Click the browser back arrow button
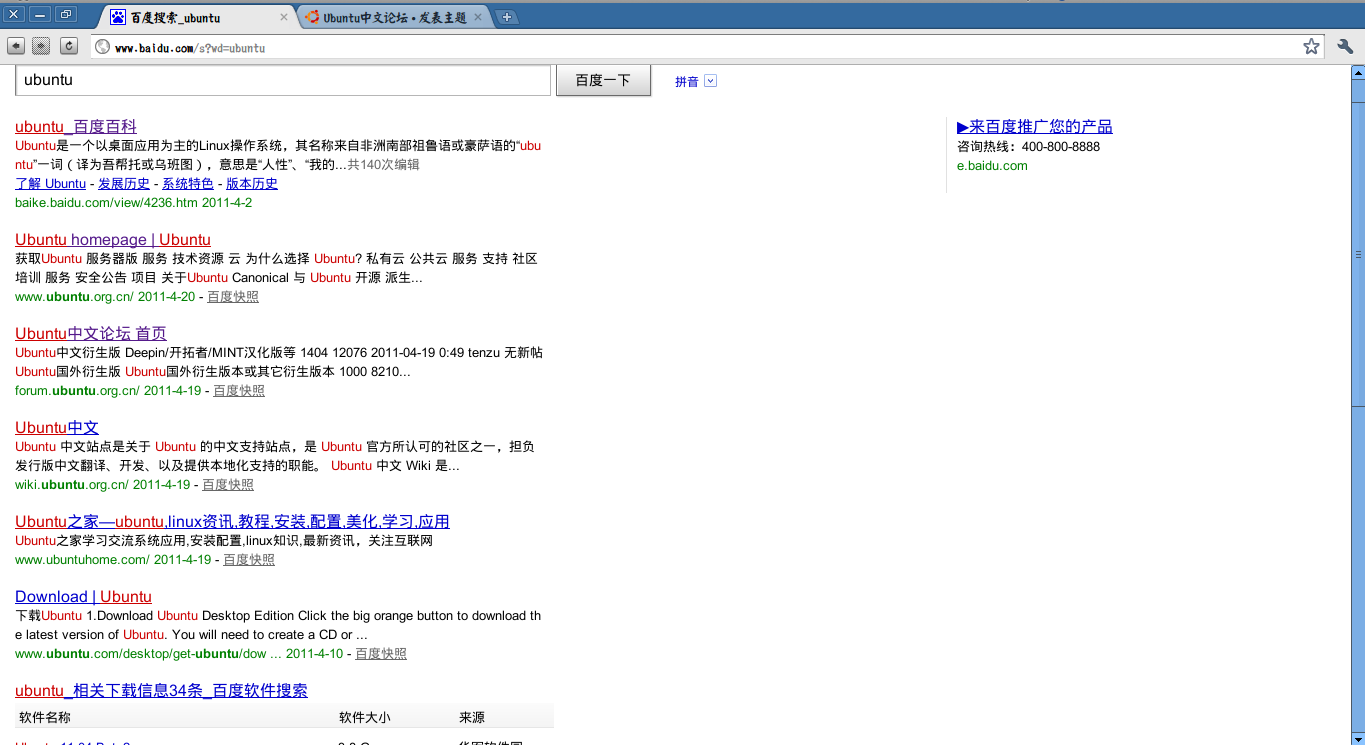The width and height of the screenshot is (1365, 745). click(16, 46)
